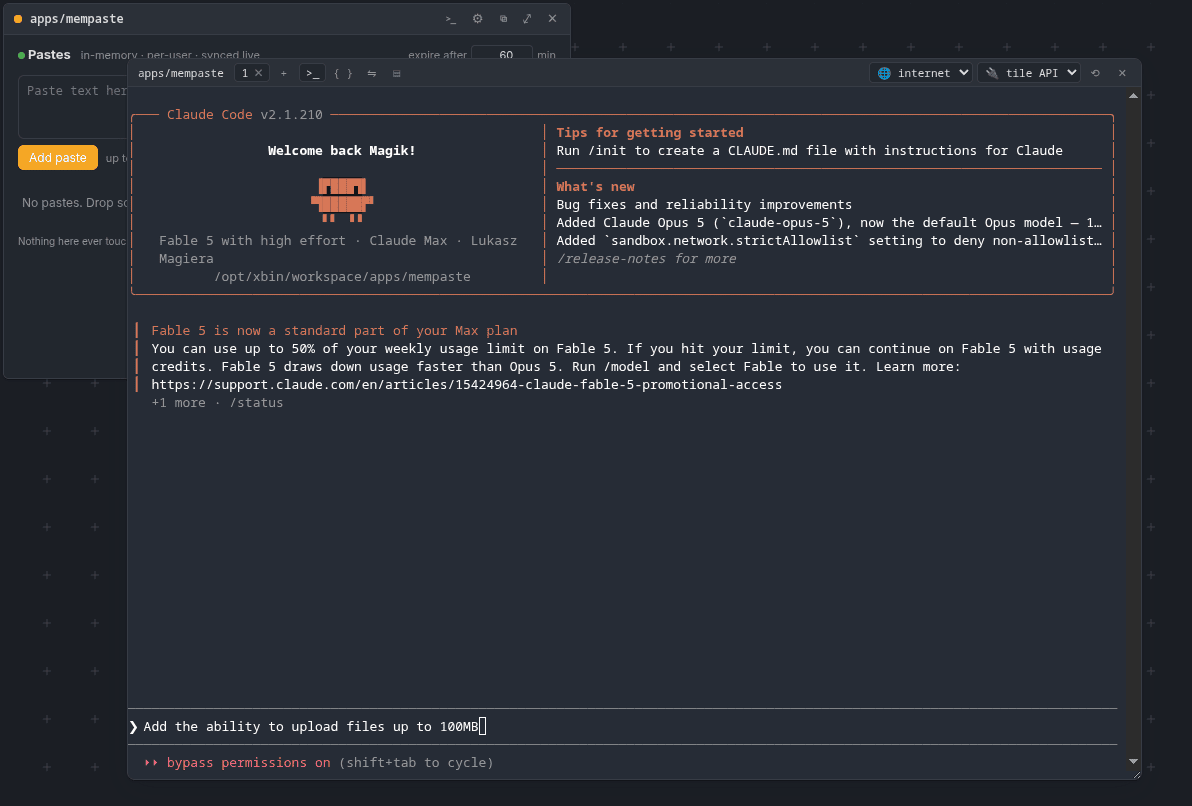
Task: Focus the Paste text here textarea
Action: pyautogui.click(x=74, y=106)
